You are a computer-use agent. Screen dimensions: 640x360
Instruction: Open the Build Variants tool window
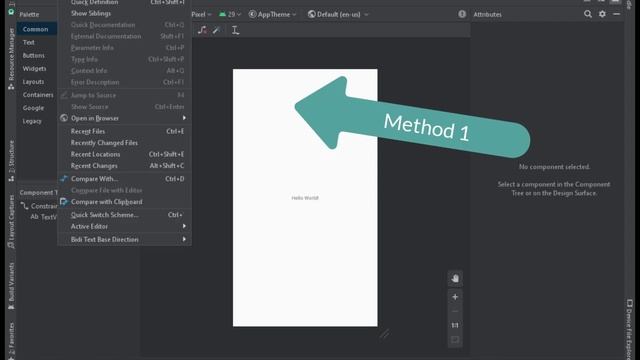point(11,286)
